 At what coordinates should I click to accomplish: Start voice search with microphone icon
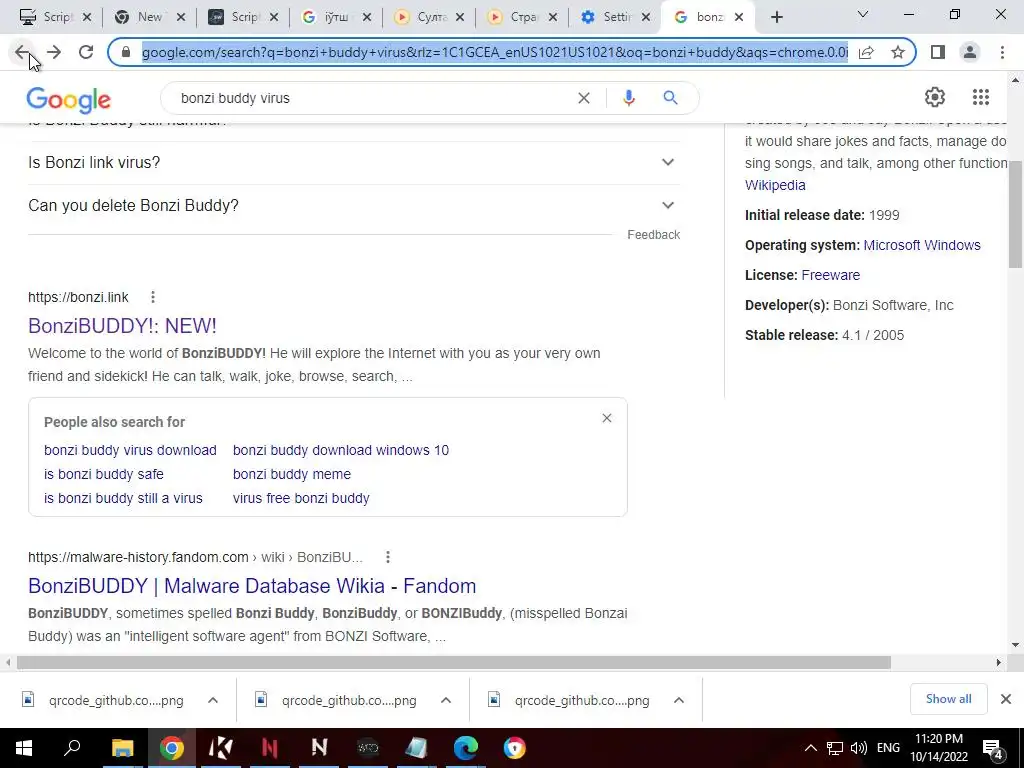click(629, 98)
